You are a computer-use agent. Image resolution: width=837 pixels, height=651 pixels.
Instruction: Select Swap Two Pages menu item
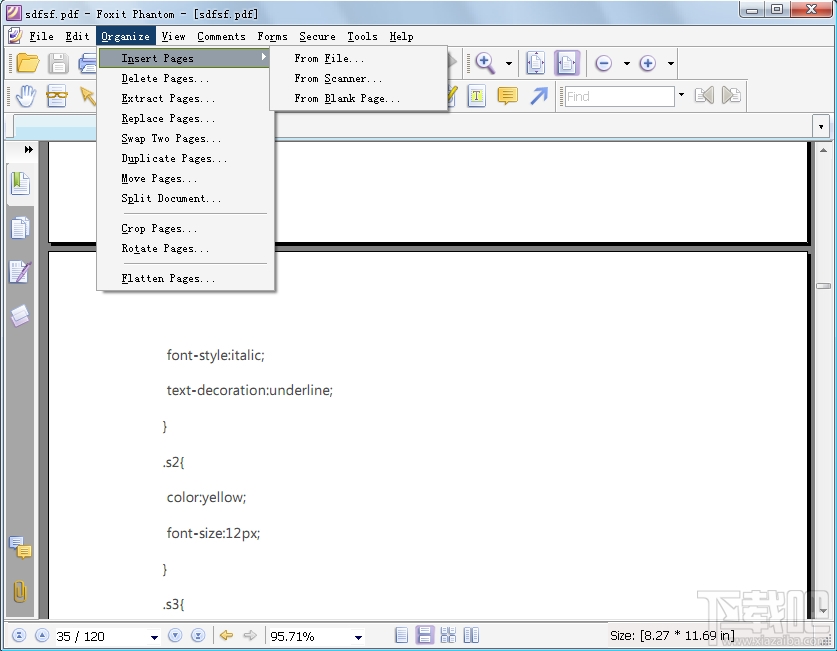click(185, 138)
